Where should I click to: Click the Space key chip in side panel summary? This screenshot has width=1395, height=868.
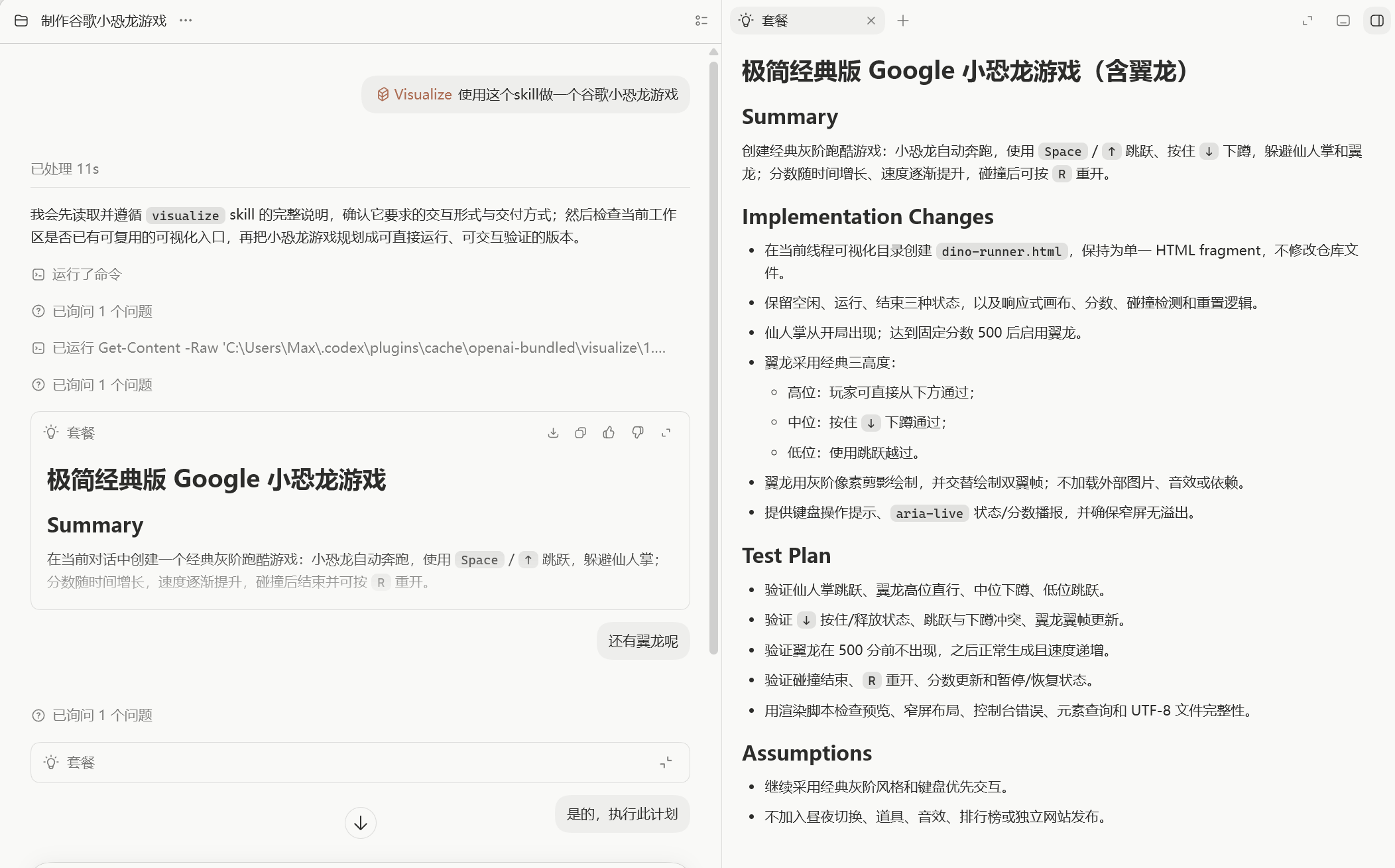click(1063, 151)
